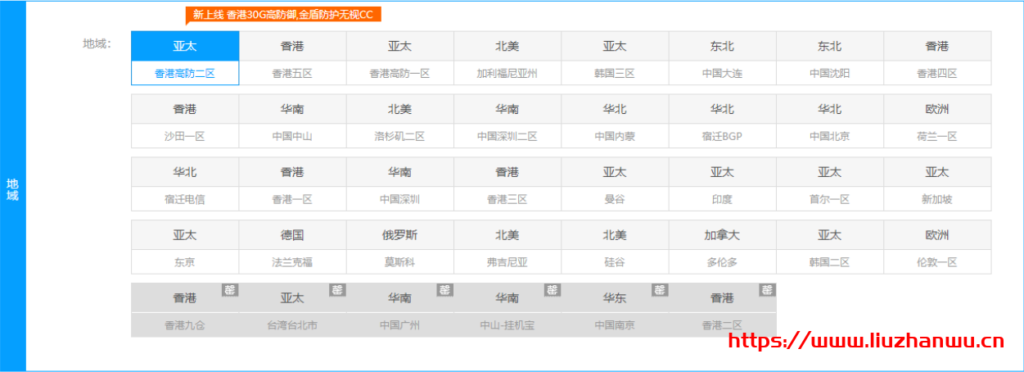1024x372 pixels.
Task: Select the 宿迁电信 region
Action: (x=185, y=184)
